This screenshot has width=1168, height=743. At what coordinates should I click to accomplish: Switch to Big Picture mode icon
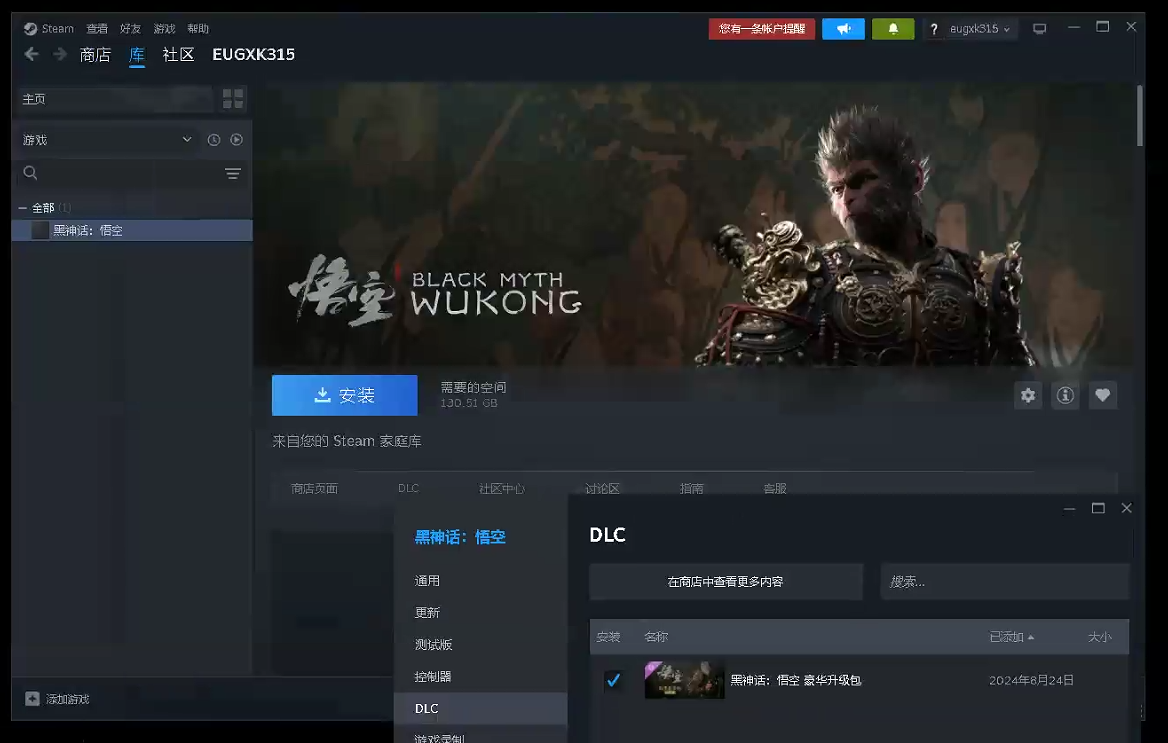click(1039, 28)
